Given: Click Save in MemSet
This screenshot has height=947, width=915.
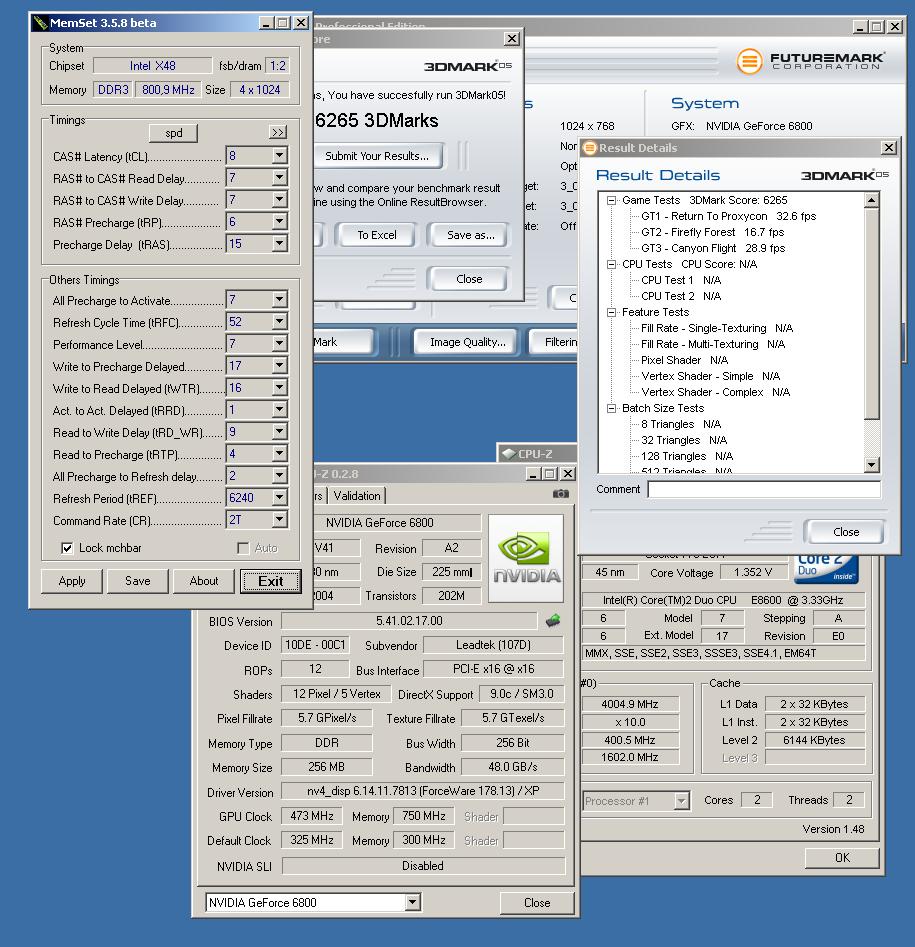Looking at the screenshot, I should coord(138,581).
